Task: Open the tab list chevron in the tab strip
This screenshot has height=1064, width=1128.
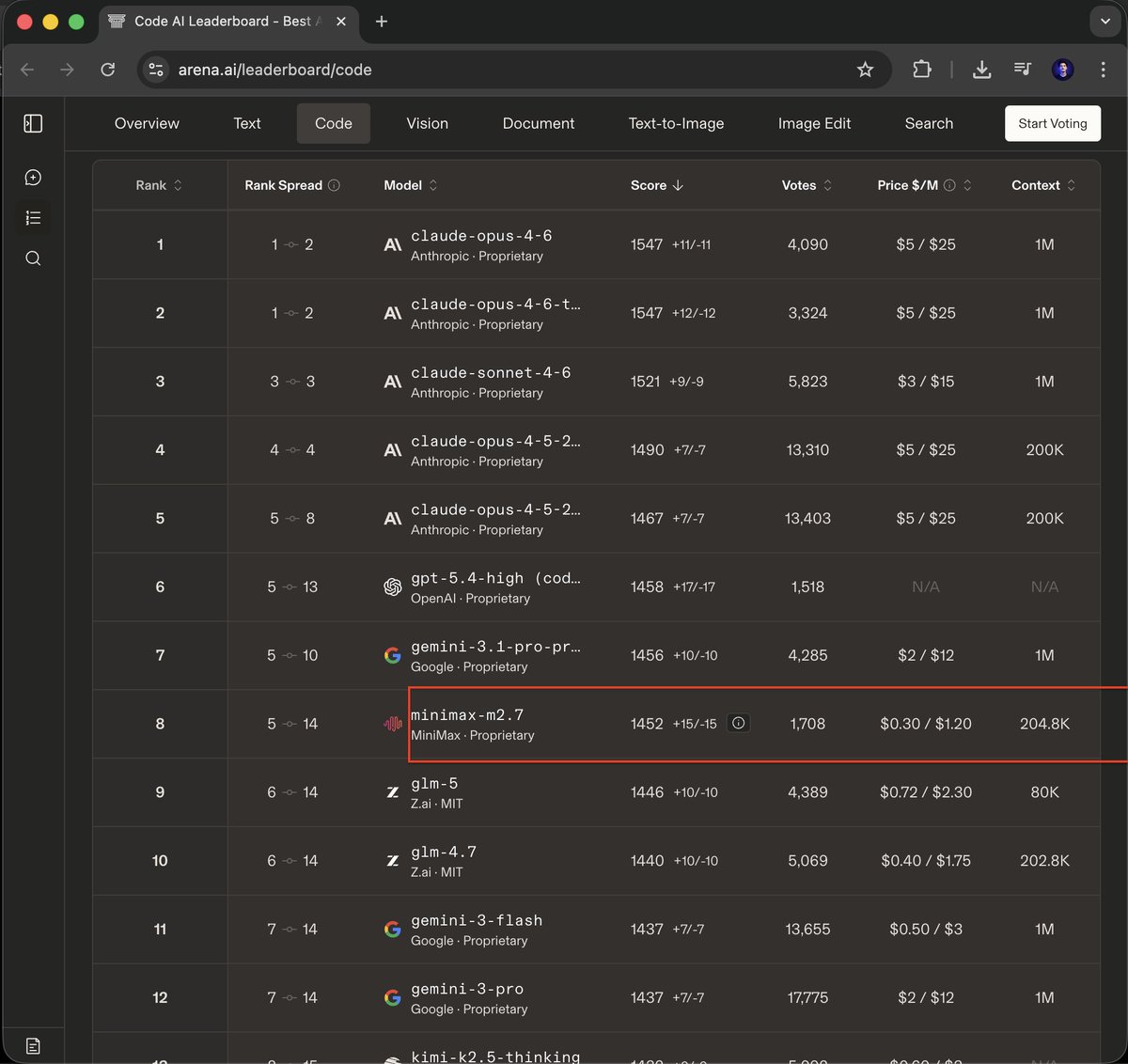Action: 1104,21
